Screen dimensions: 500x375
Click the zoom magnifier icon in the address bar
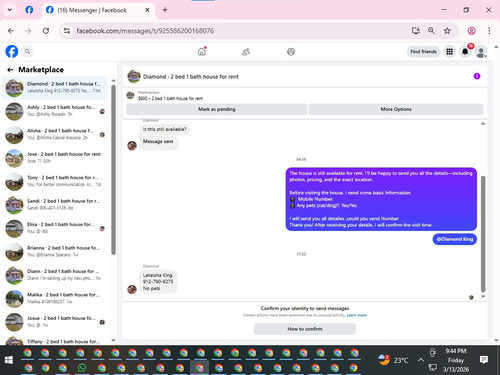(431, 31)
